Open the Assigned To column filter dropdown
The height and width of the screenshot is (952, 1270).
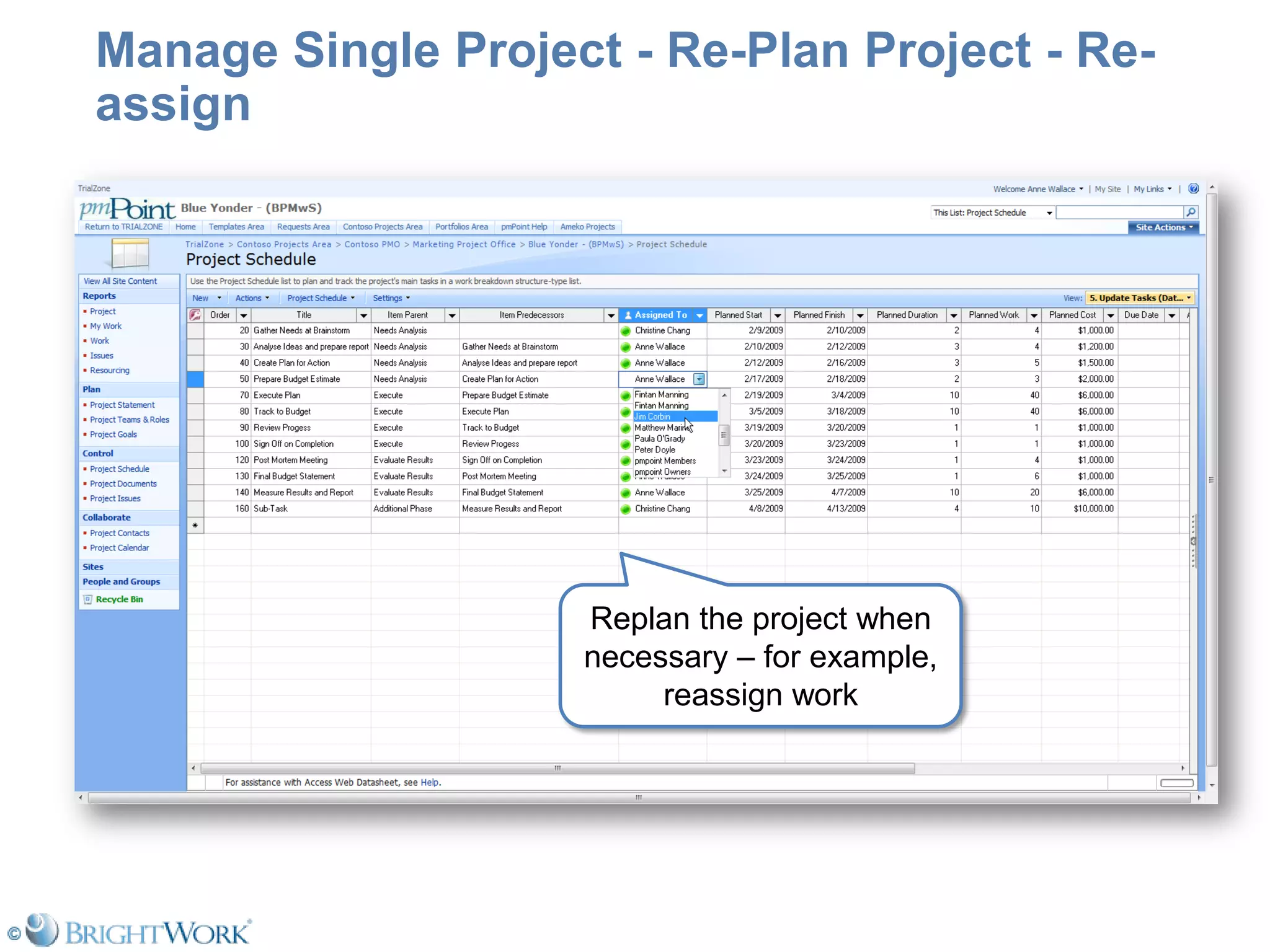coord(699,315)
